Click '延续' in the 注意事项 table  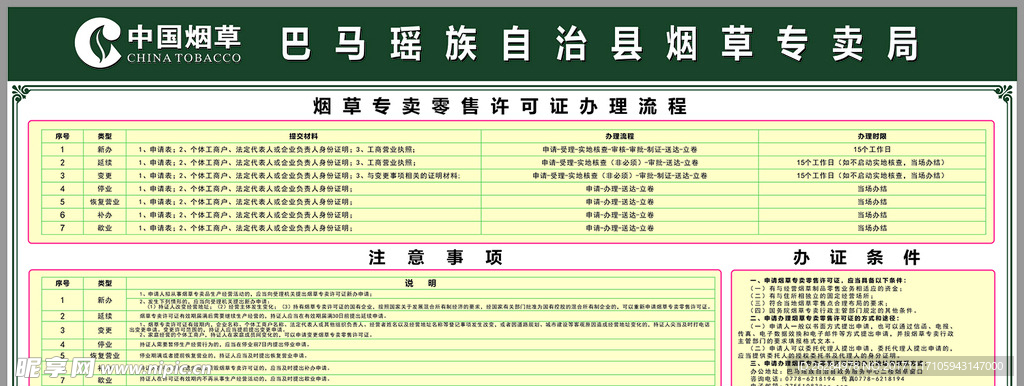(104, 316)
